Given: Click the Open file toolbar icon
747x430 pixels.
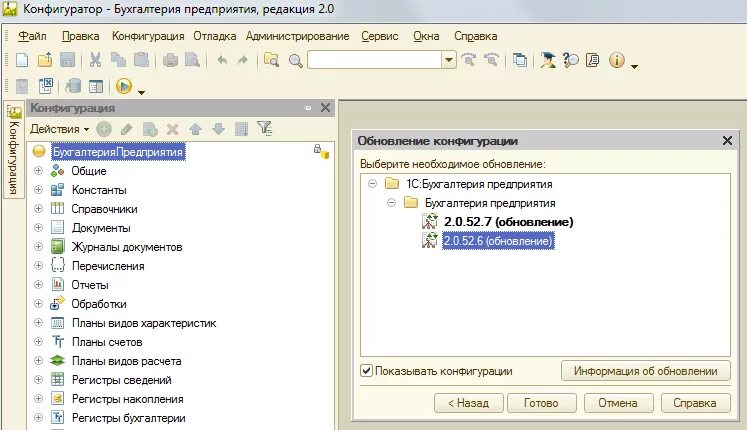Looking at the screenshot, I should coord(45,60).
